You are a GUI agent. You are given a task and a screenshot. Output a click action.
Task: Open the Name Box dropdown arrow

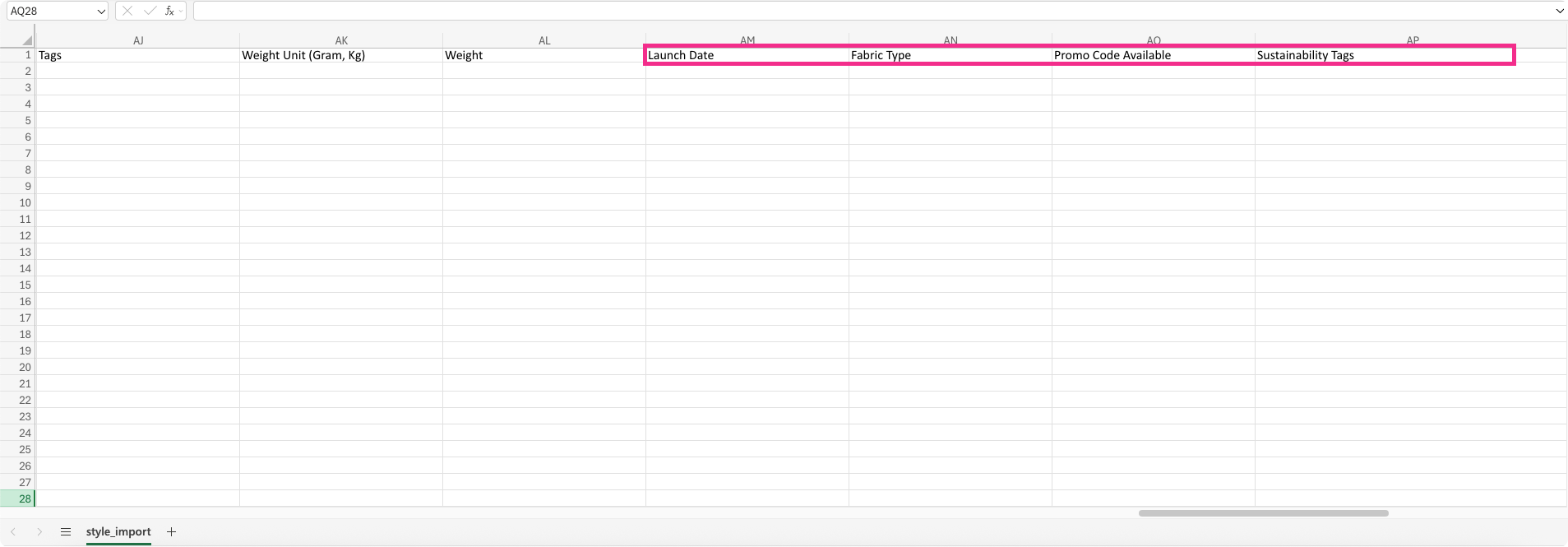coord(101,12)
